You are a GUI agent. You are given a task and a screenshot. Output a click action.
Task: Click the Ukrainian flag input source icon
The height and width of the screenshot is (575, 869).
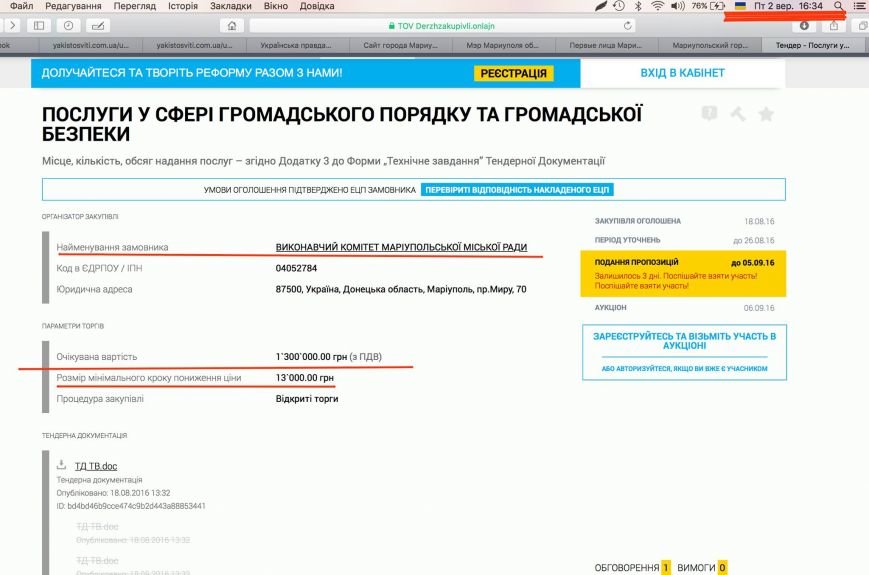[740, 6]
